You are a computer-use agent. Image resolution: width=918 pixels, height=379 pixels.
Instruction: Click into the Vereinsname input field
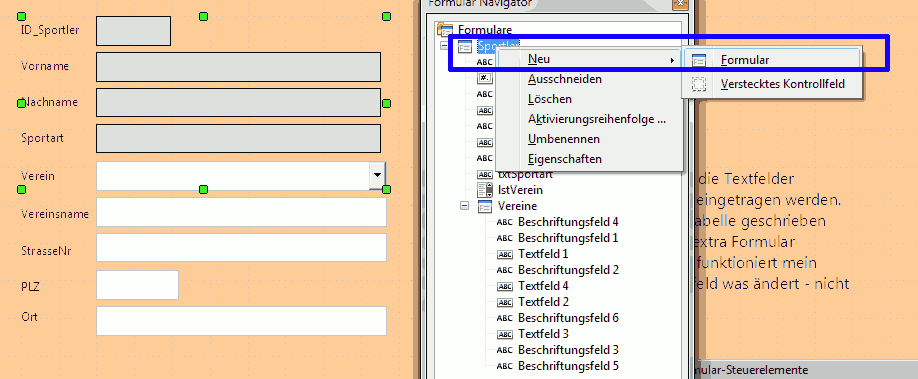(241, 212)
